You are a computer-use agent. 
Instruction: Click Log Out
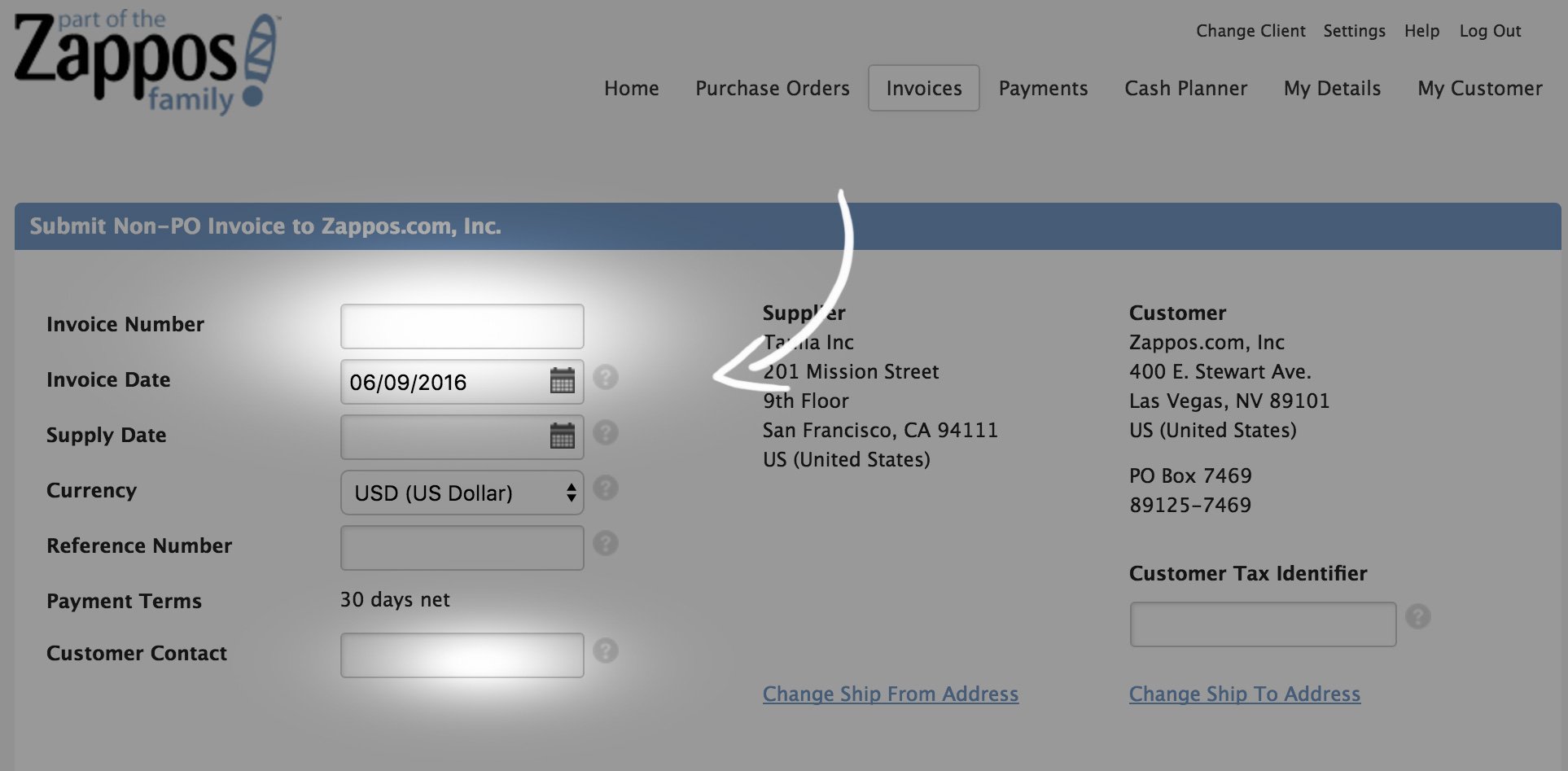(1491, 31)
